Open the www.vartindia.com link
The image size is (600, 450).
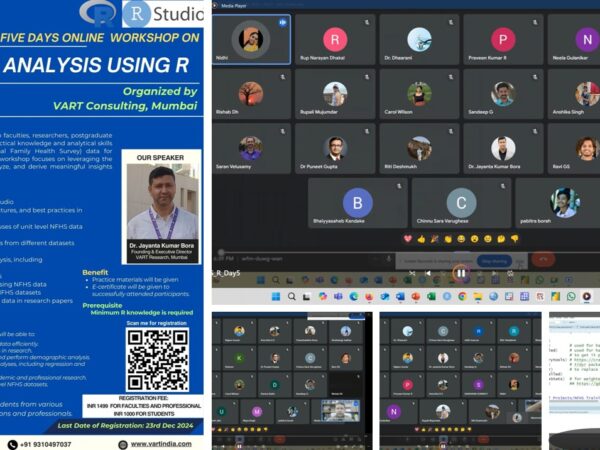[161, 444]
